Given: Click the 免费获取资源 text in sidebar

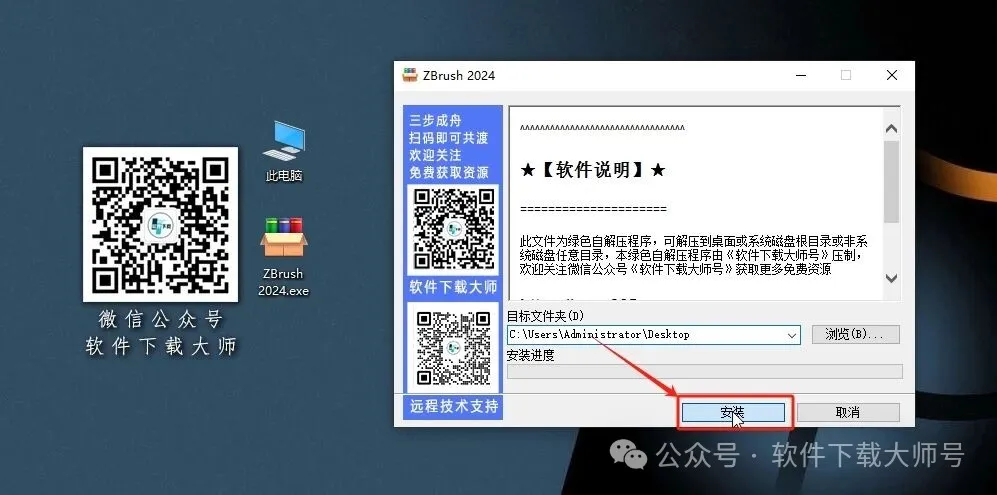Looking at the screenshot, I should click(449, 172).
